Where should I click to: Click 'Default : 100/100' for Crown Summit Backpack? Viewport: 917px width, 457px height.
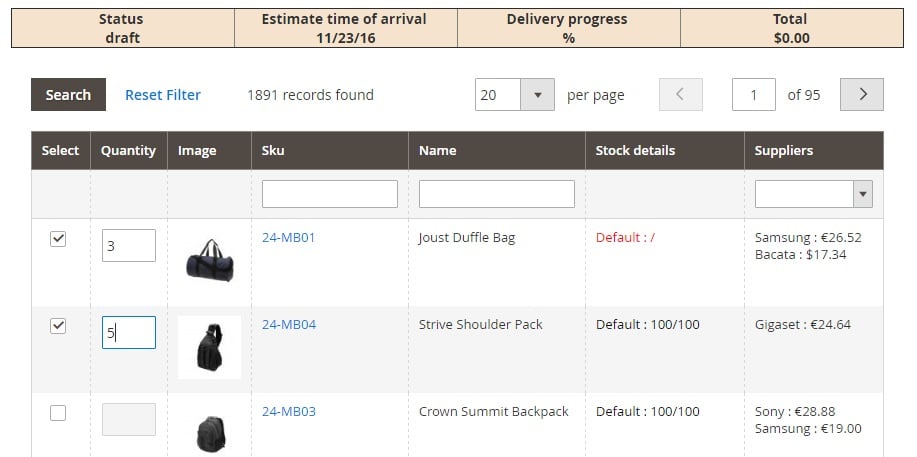(647, 411)
